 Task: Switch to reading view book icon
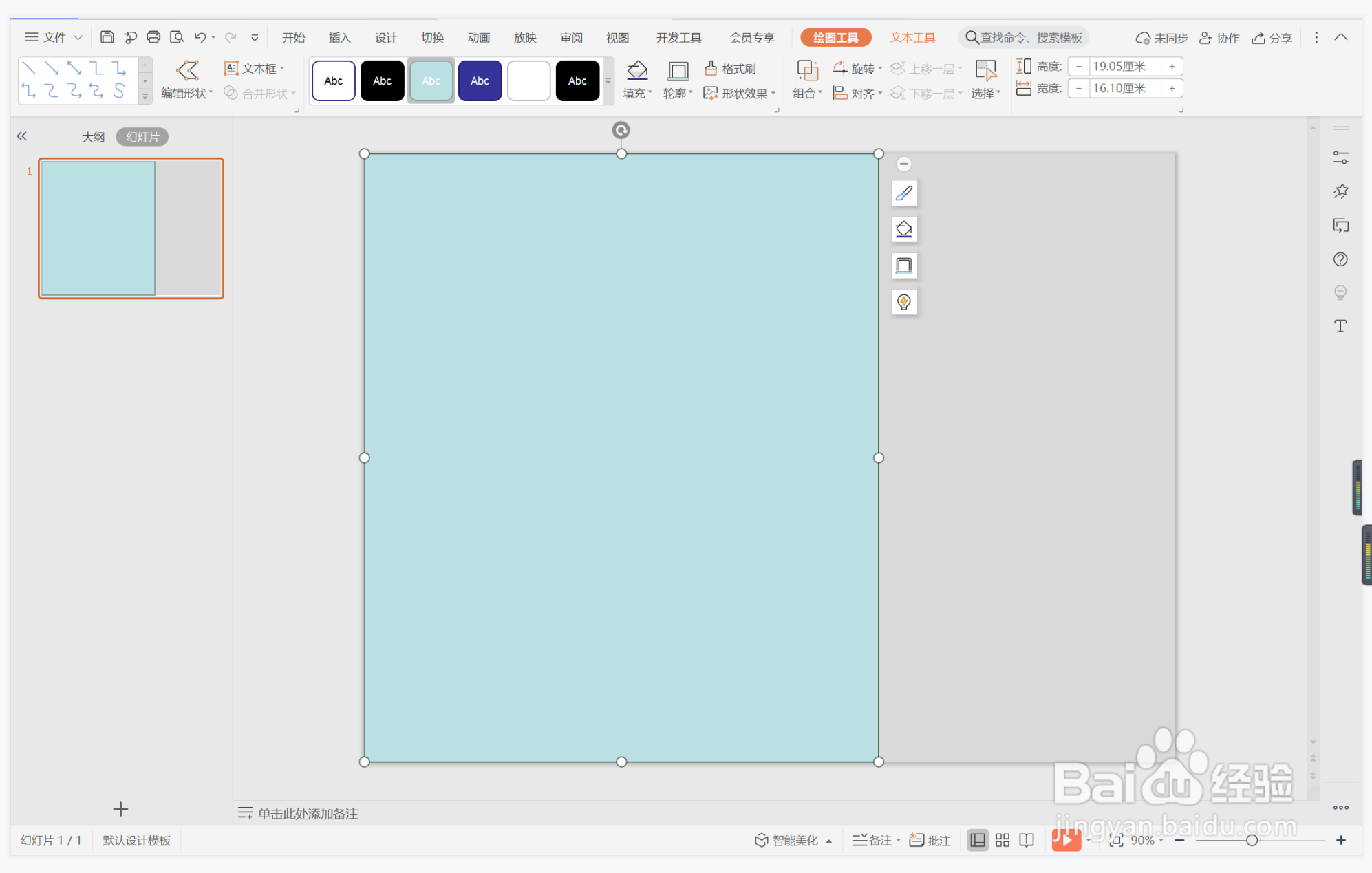click(x=1027, y=840)
